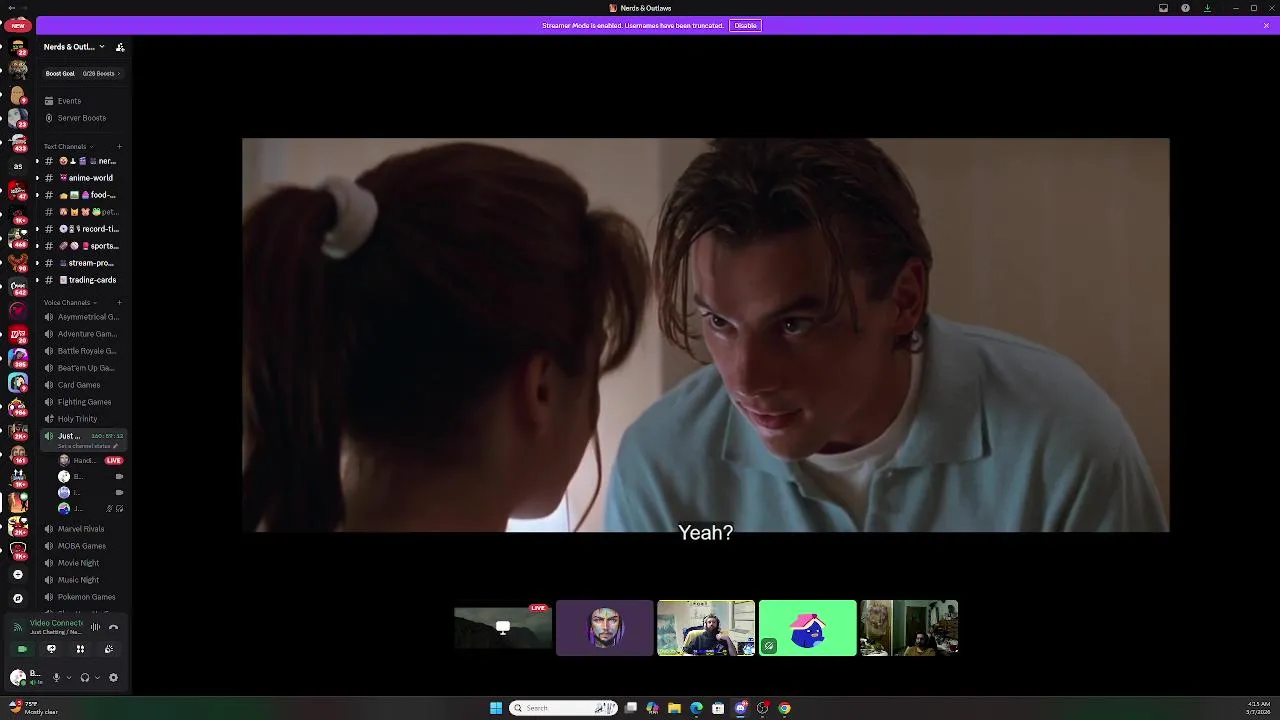Open the sports text channel
Viewport: 1280px width, 720px height.
(x=83, y=246)
